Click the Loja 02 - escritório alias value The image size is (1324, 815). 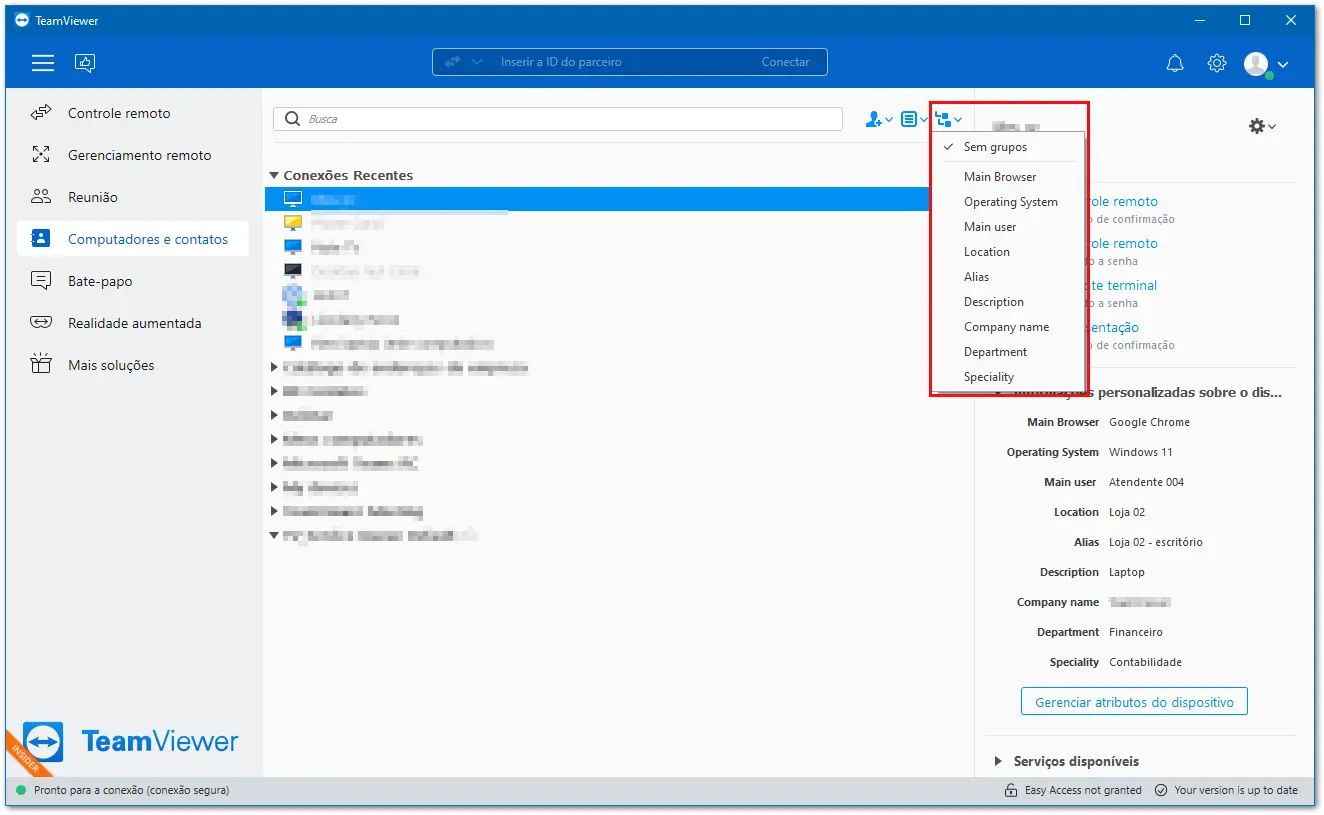click(1156, 542)
